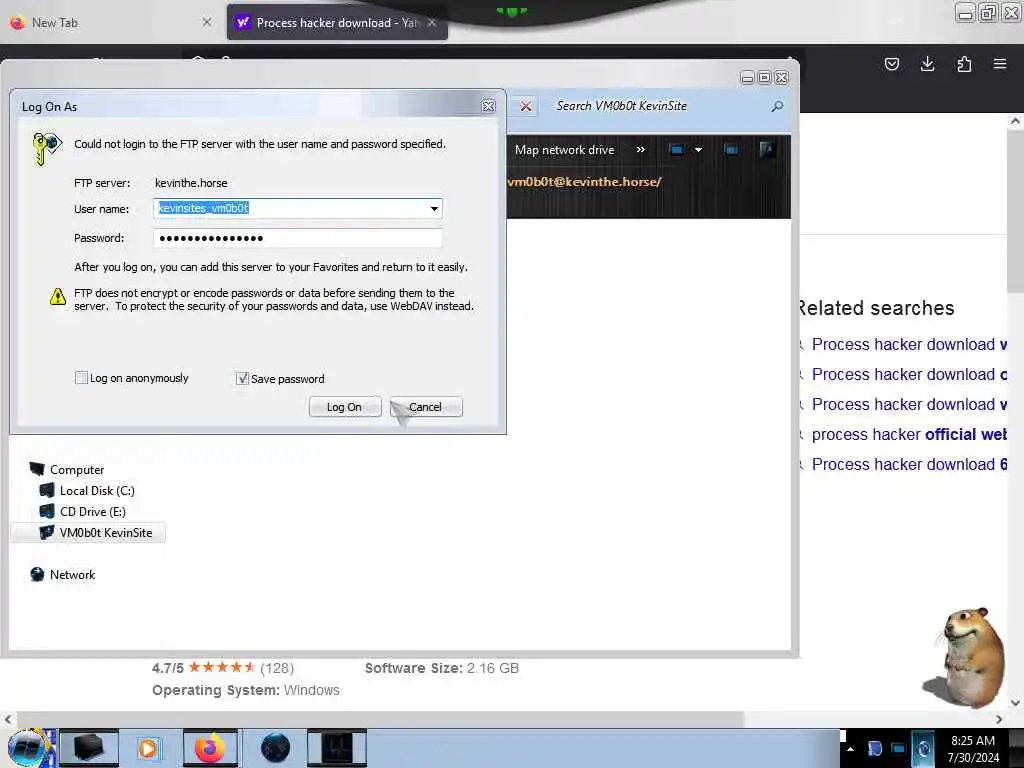Open dark window taskbar button

point(337,748)
